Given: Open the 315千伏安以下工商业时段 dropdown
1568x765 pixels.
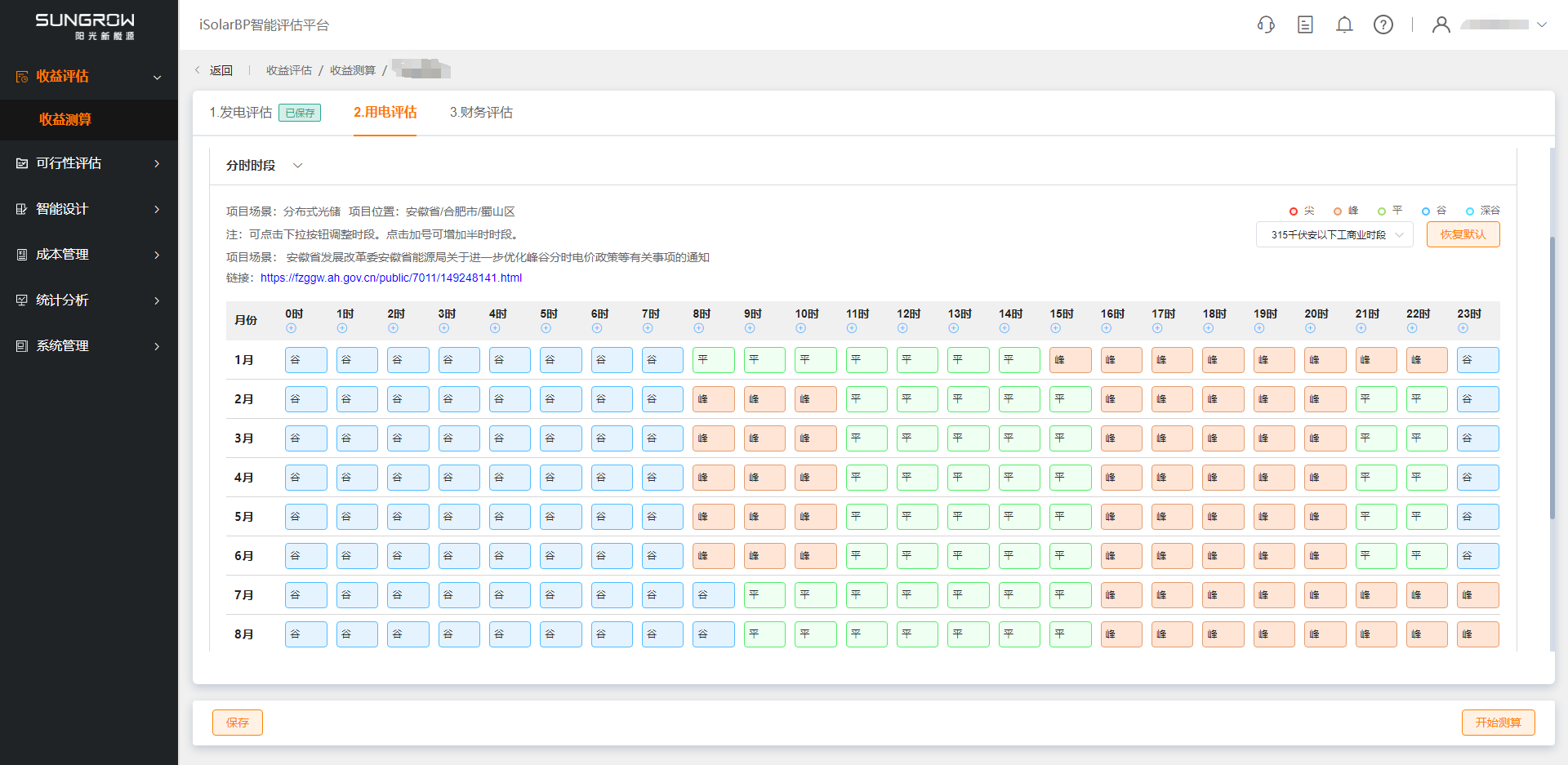Looking at the screenshot, I should [x=1334, y=235].
